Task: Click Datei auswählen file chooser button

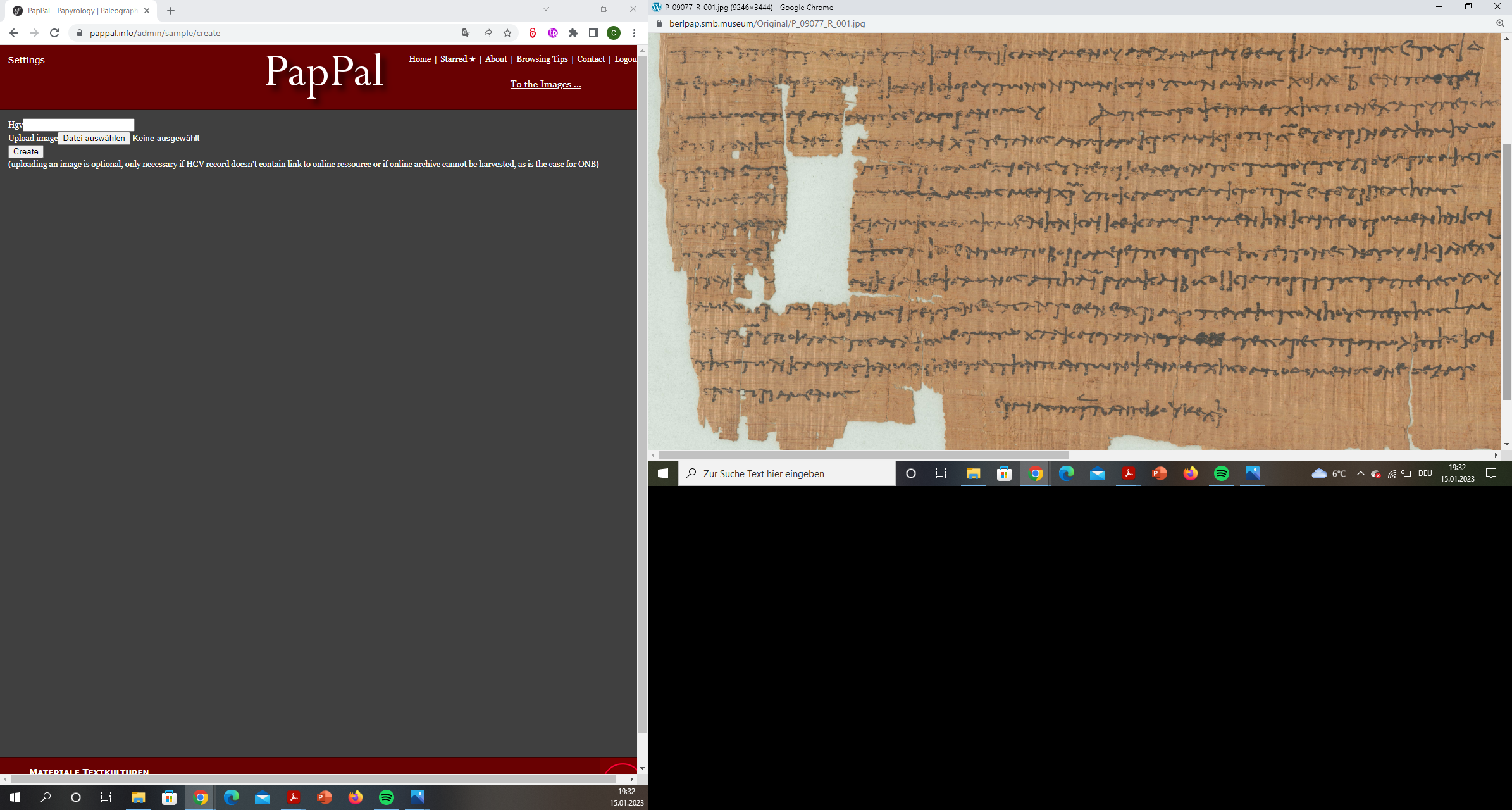Action: 94,138
